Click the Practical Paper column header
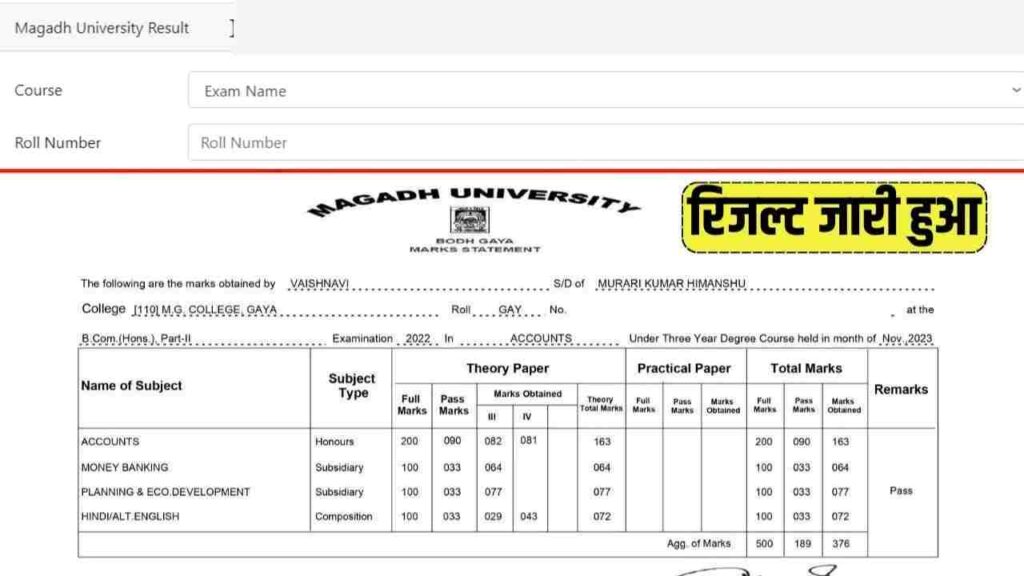 [x=685, y=369]
